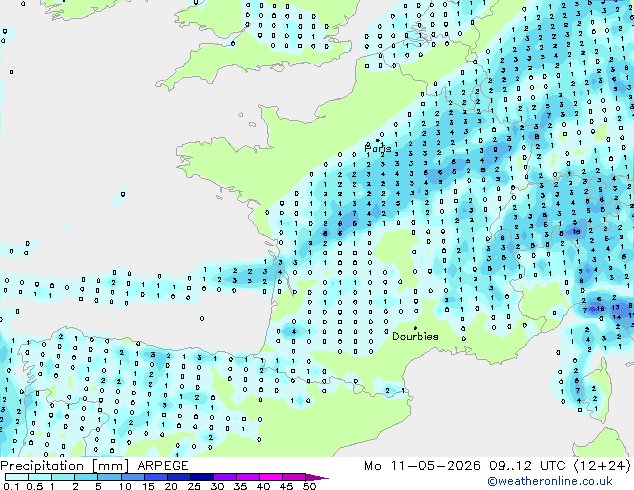Click the legend value '40'
Image resolution: width=634 pixels, height=490 pixels.
[263, 486]
